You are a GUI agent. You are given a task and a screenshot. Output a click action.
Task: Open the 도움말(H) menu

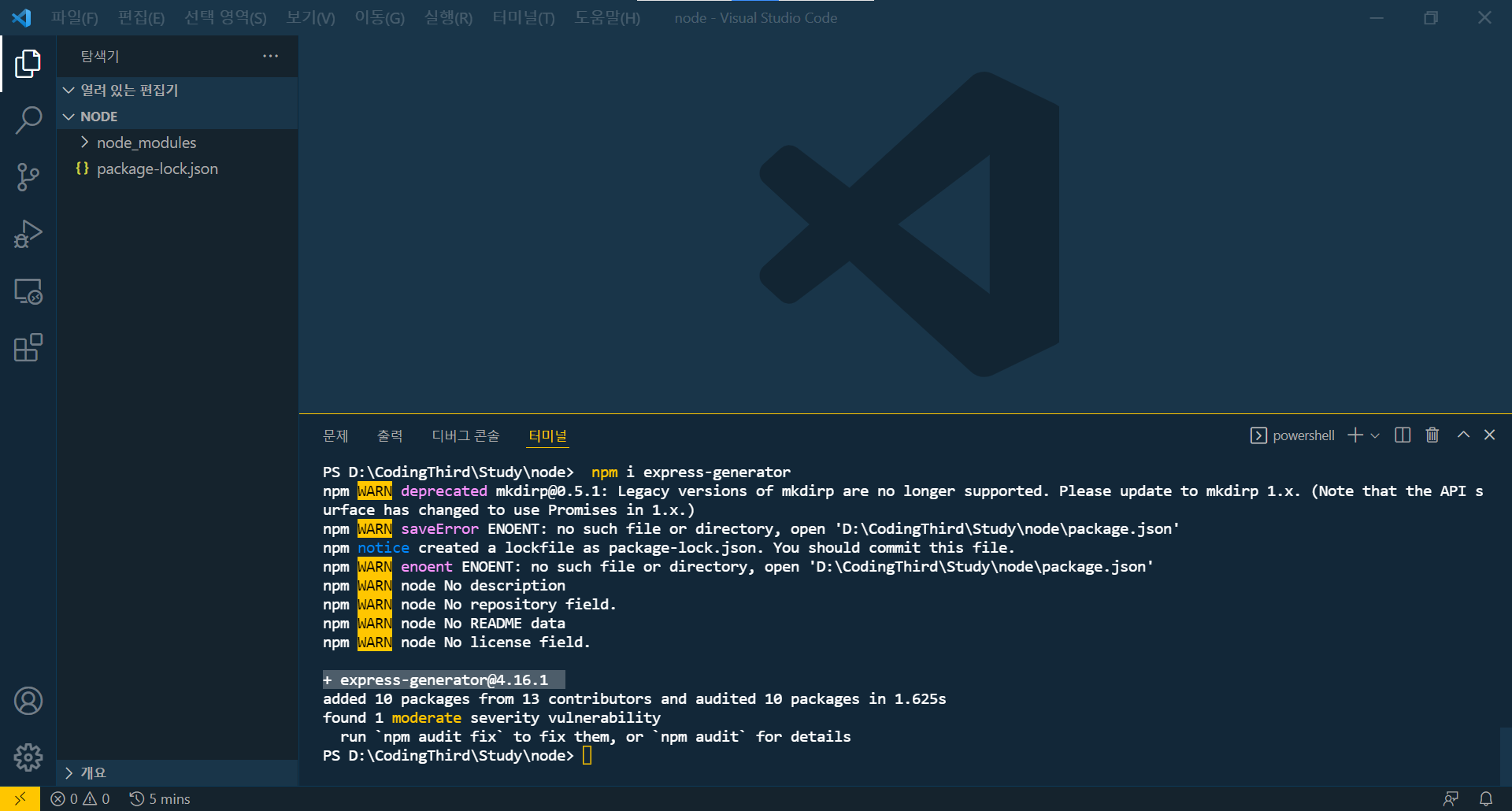point(607,17)
